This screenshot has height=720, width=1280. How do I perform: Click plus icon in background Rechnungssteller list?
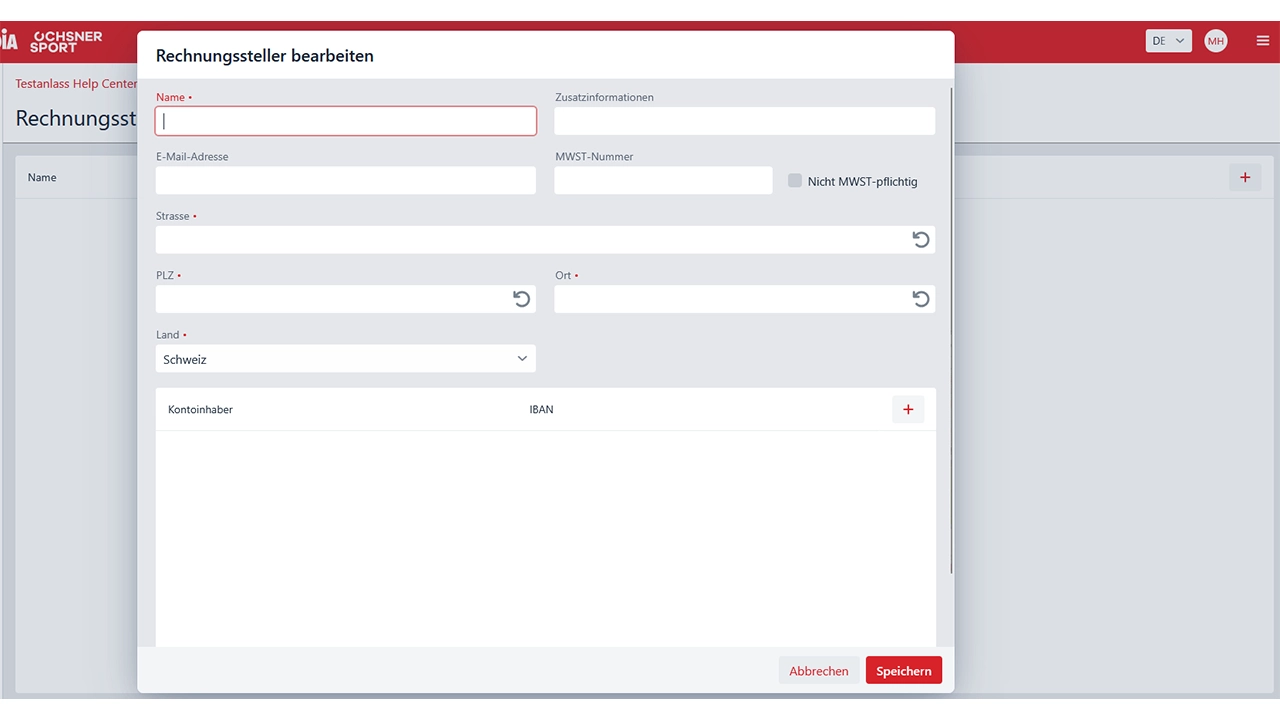click(1245, 177)
